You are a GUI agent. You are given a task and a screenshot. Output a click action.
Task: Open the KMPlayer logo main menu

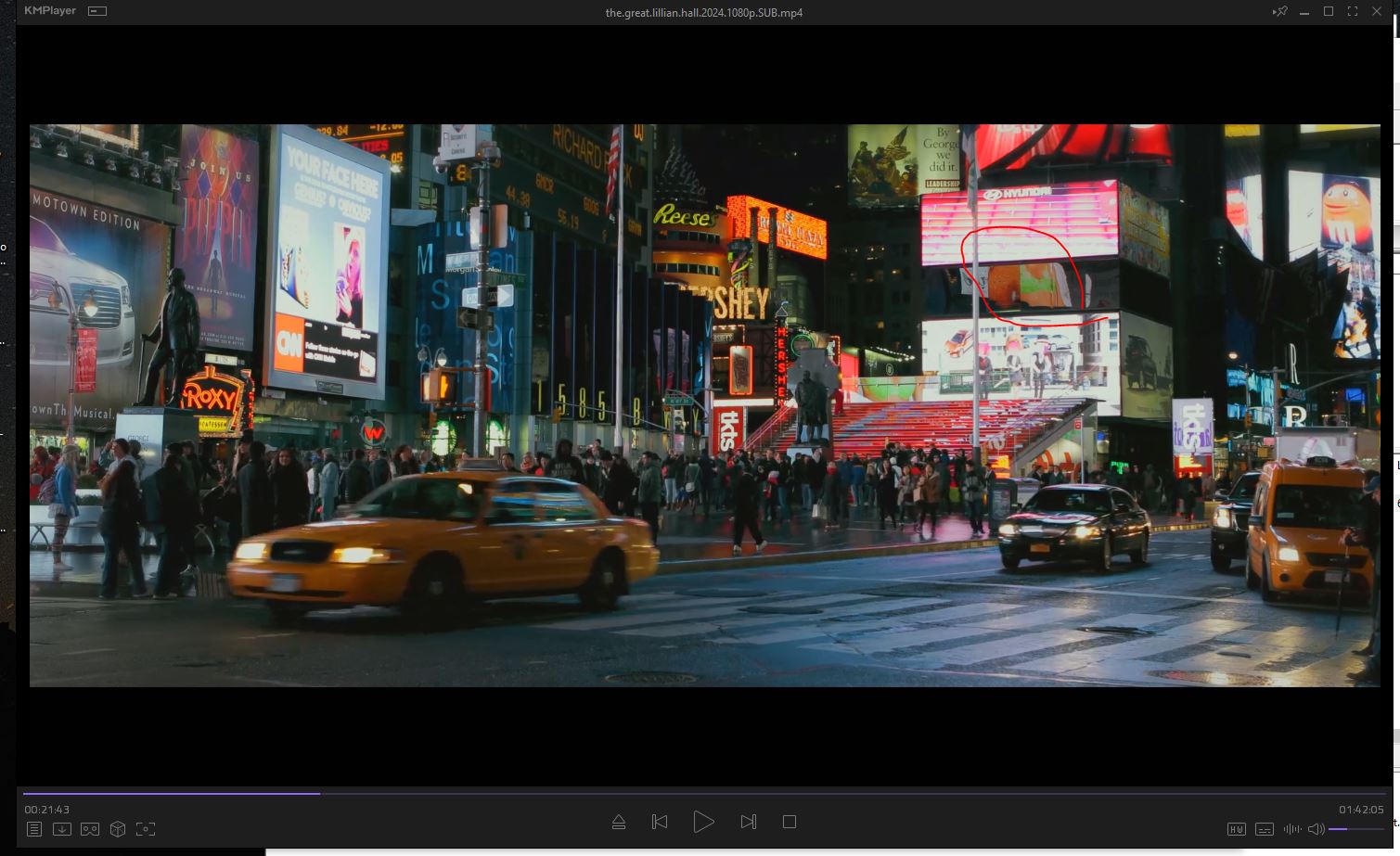50,11
